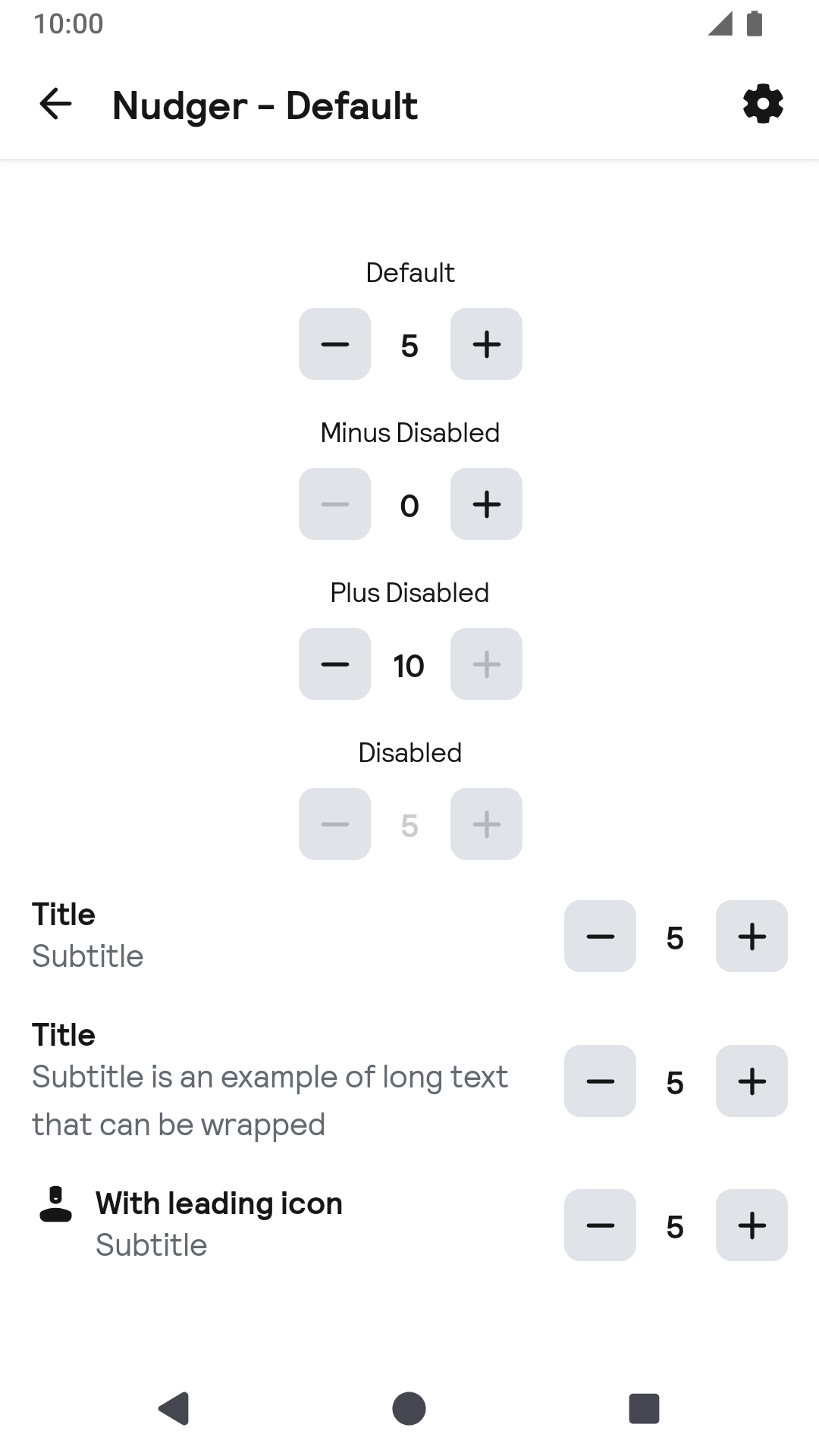The width and height of the screenshot is (819, 1456).
Task: Tap the back arrow in the header
Action: (x=55, y=104)
